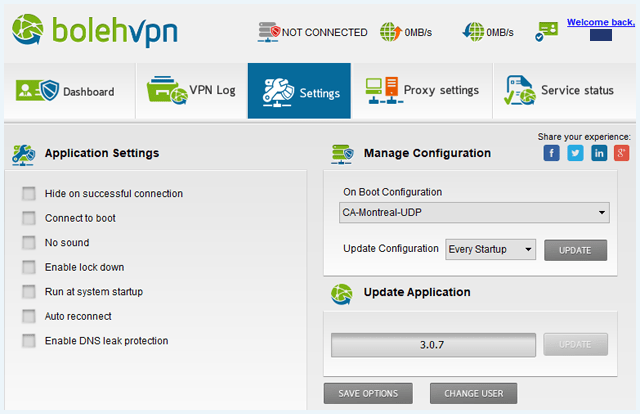
Task: Enable Run at system startup
Action: pos(29,292)
